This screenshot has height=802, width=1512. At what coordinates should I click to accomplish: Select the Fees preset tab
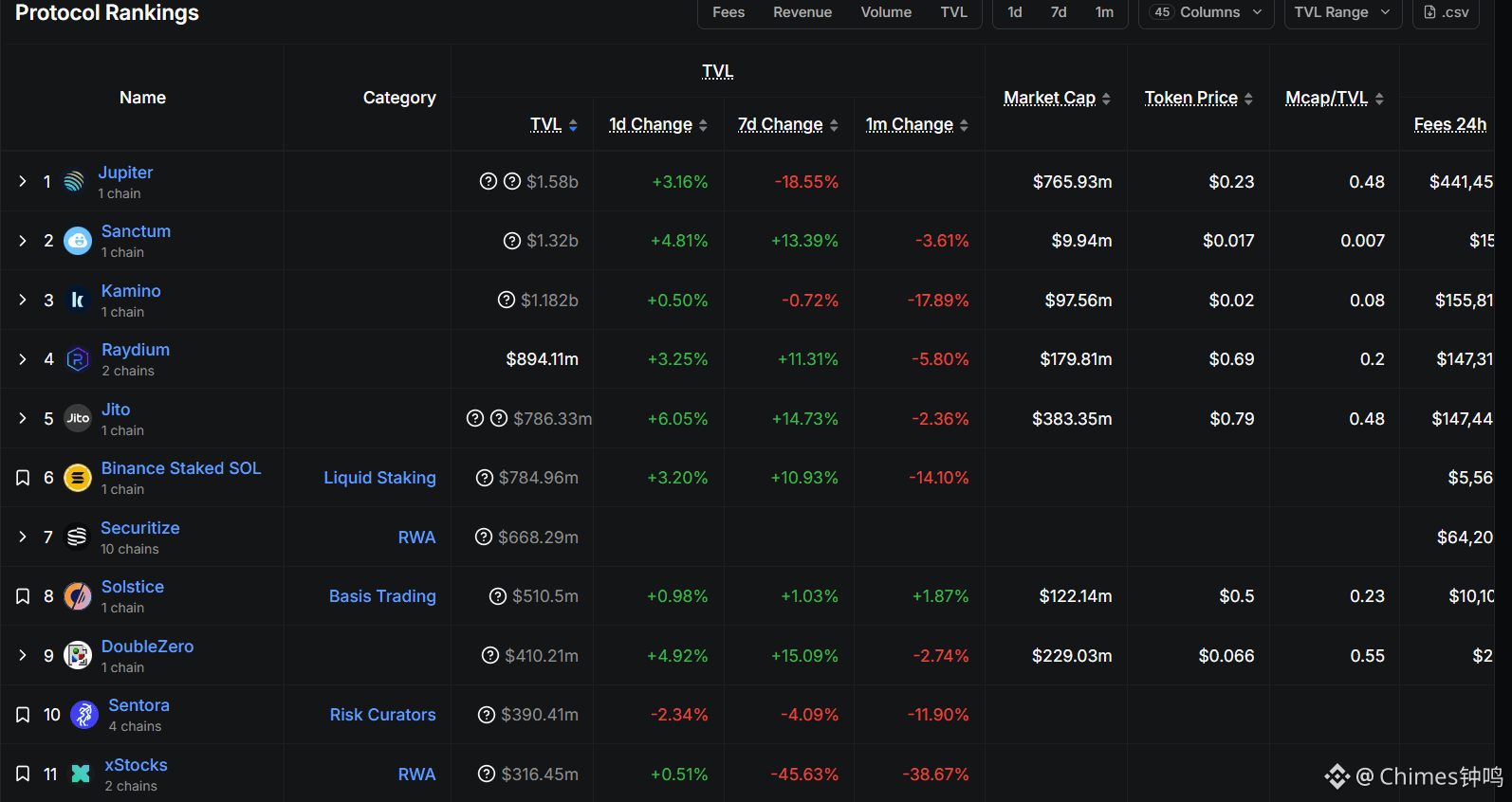[728, 12]
